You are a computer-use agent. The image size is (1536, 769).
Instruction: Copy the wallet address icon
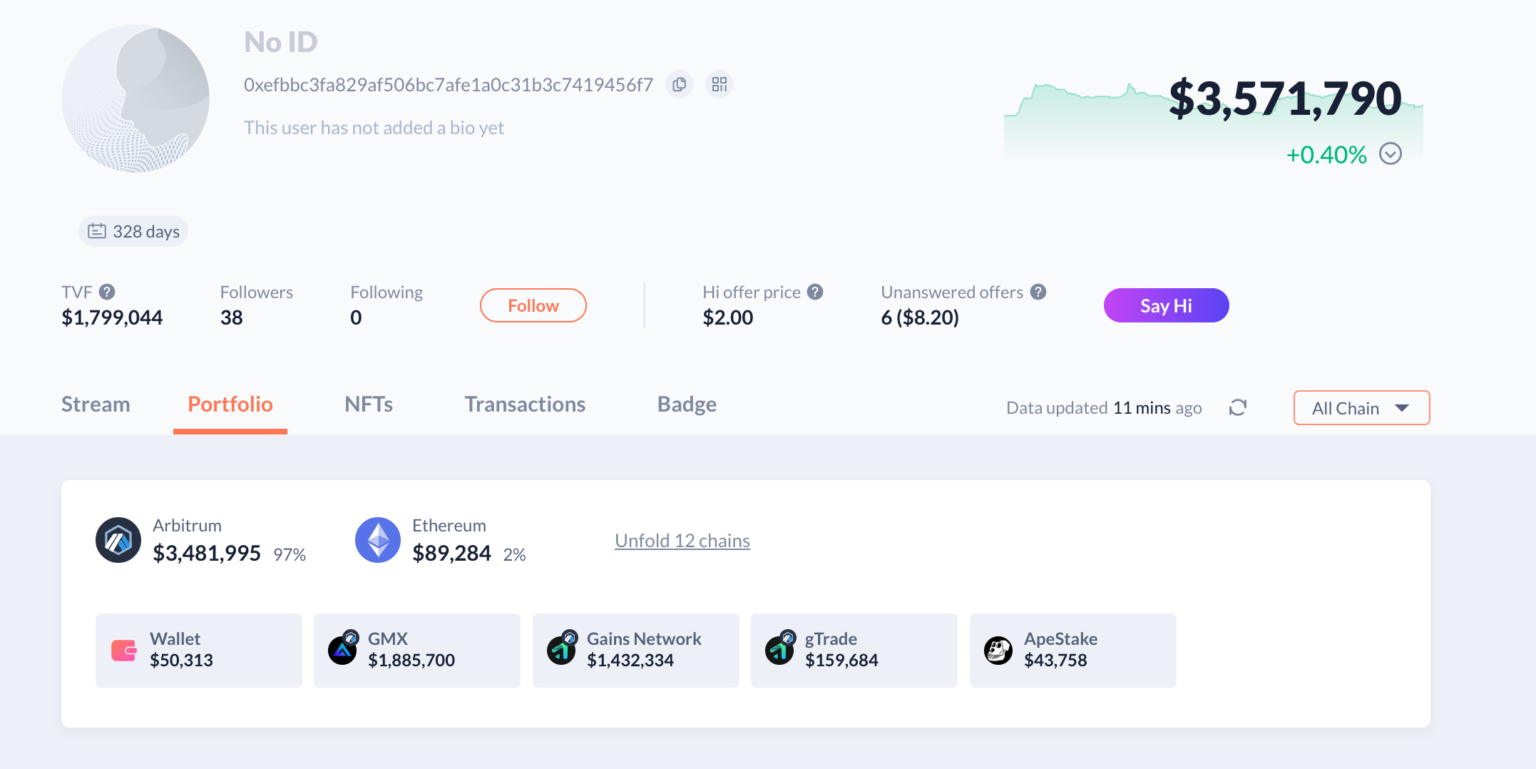click(679, 85)
